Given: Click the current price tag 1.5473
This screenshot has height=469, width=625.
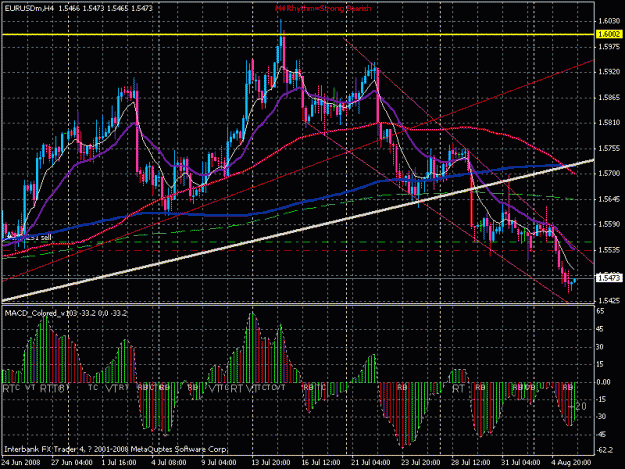Looking at the screenshot, I should coord(609,277).
